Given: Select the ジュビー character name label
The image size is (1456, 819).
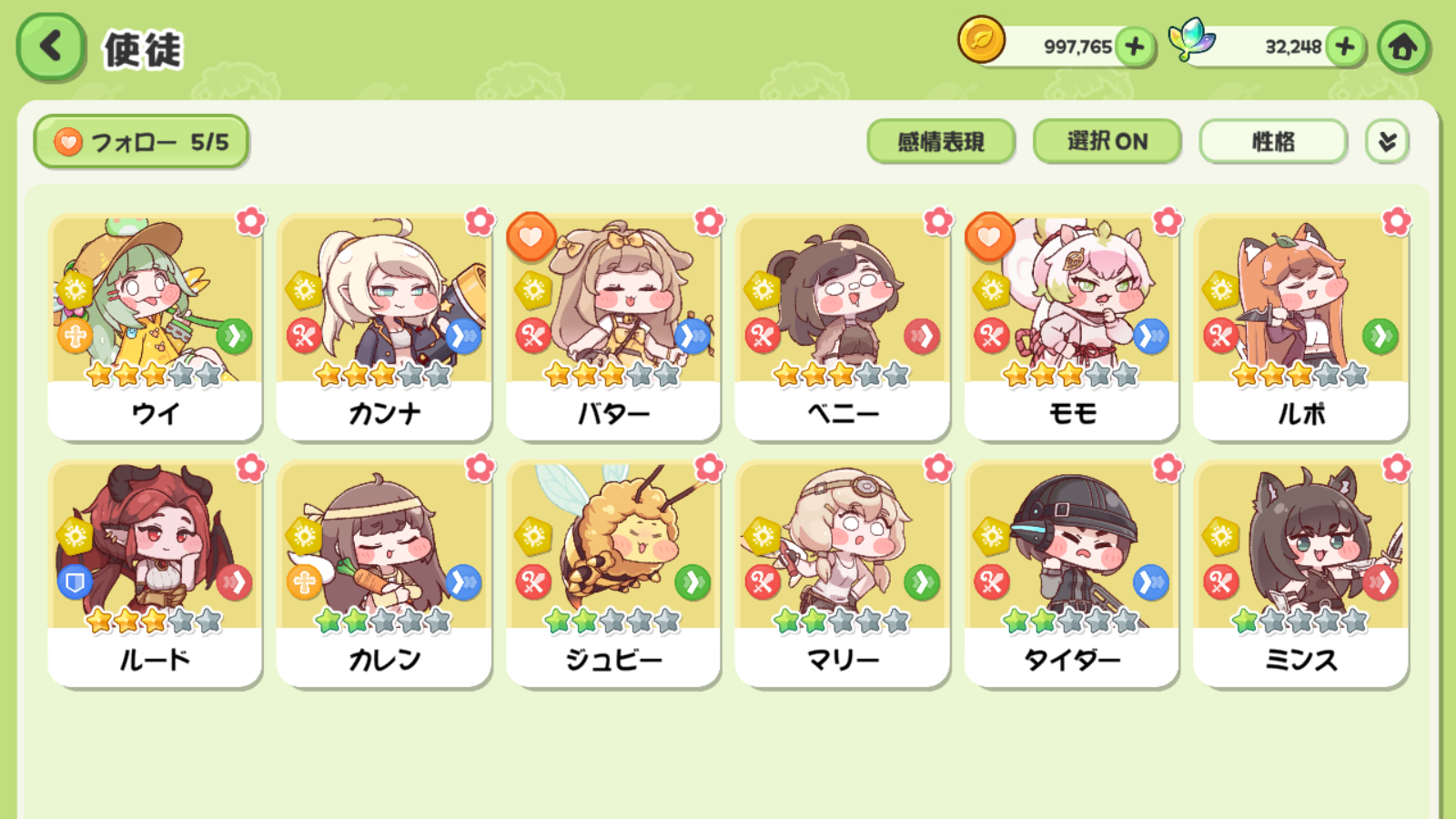Looking at the screenshot, I should [x=613, y=660].
